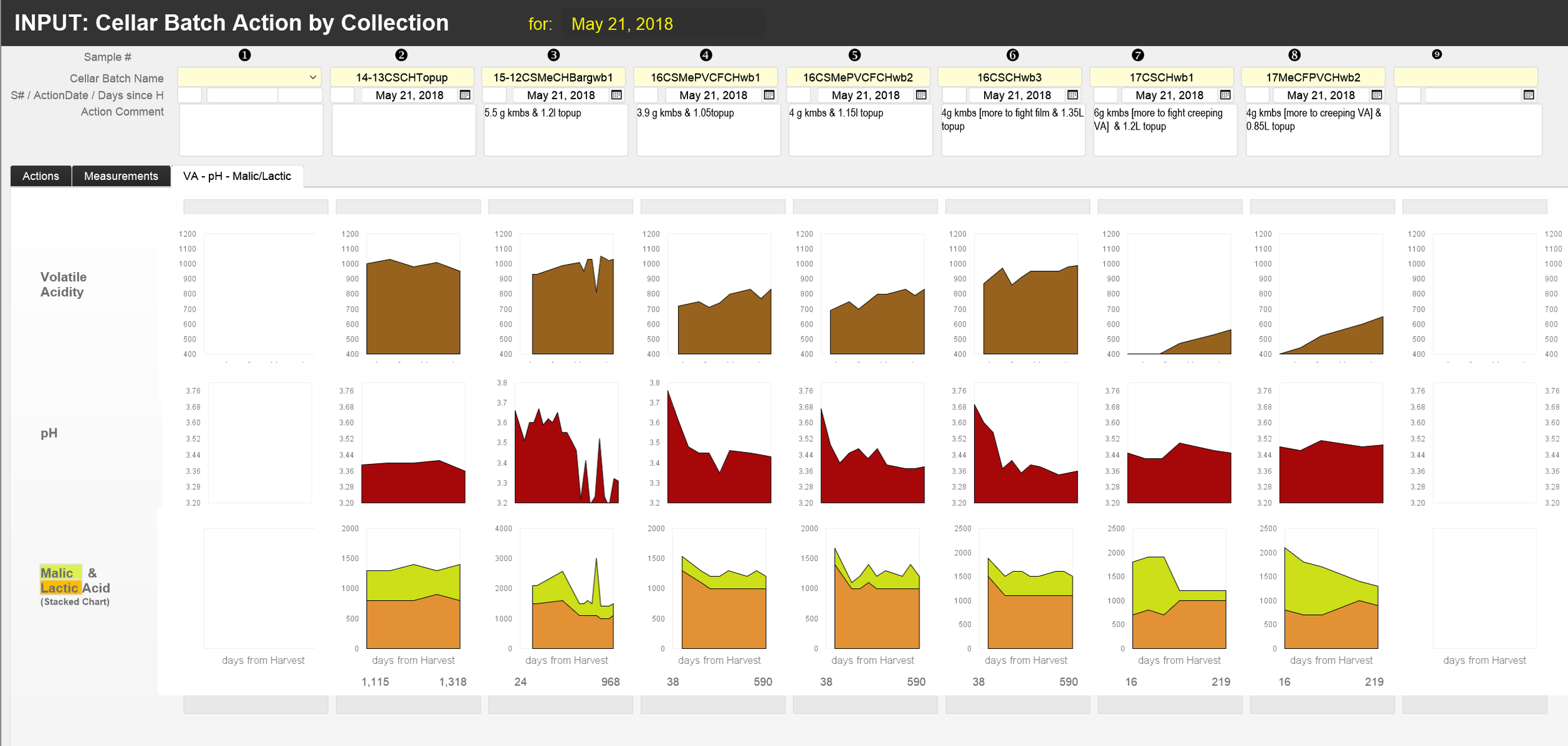Edit 16CSCHwb3 comment about fighting film
The width and height of the screenshot is (1568, 746).
click(x=1013, y=130)
